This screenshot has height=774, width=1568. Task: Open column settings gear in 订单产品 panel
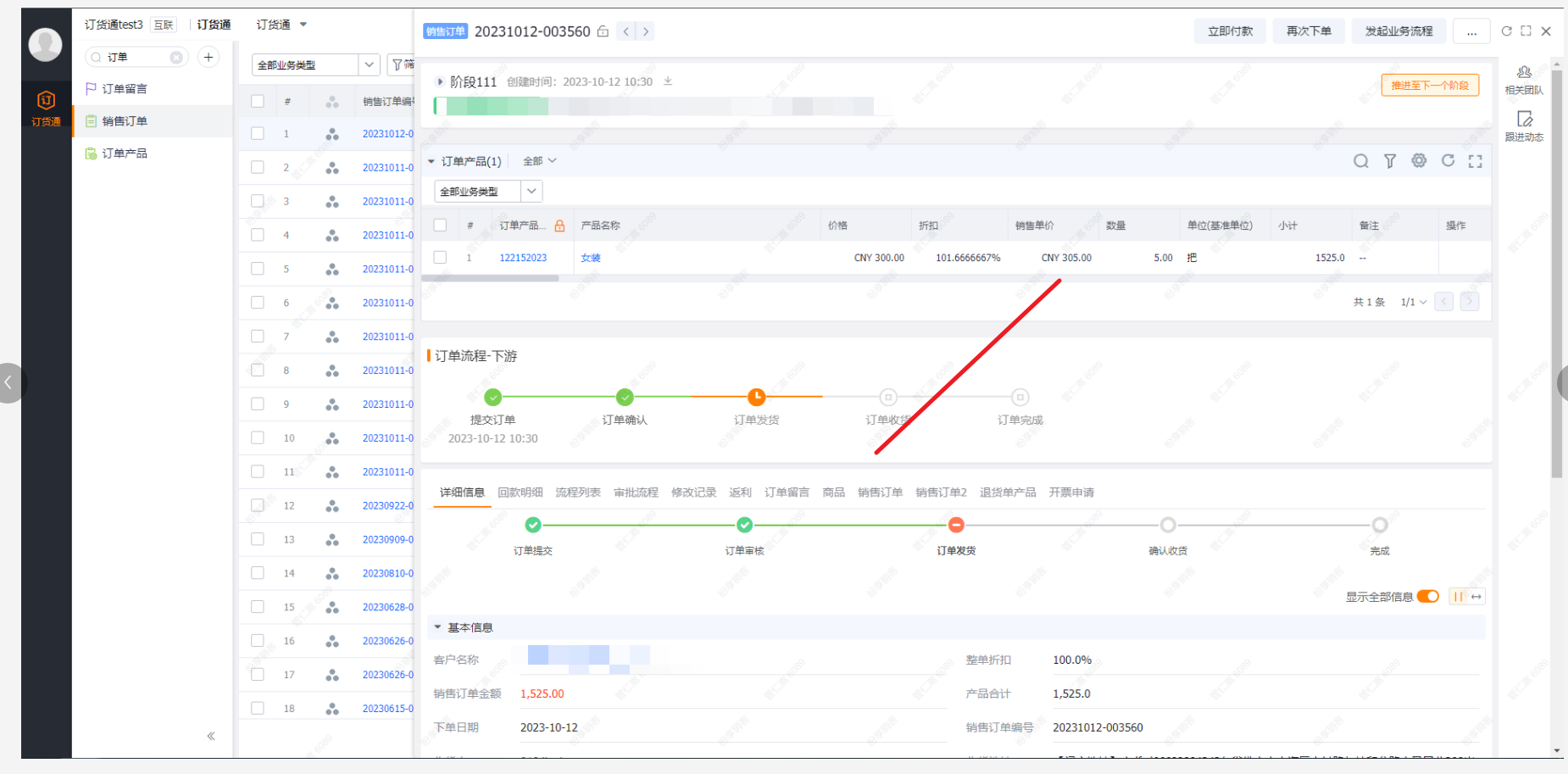point(1419,160)
